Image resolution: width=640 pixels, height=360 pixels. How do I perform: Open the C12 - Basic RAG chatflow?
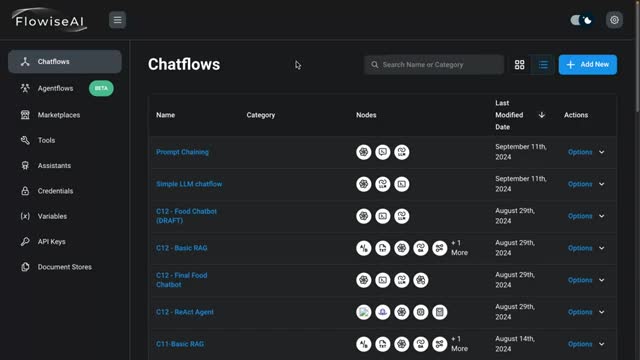pos(182,248)
